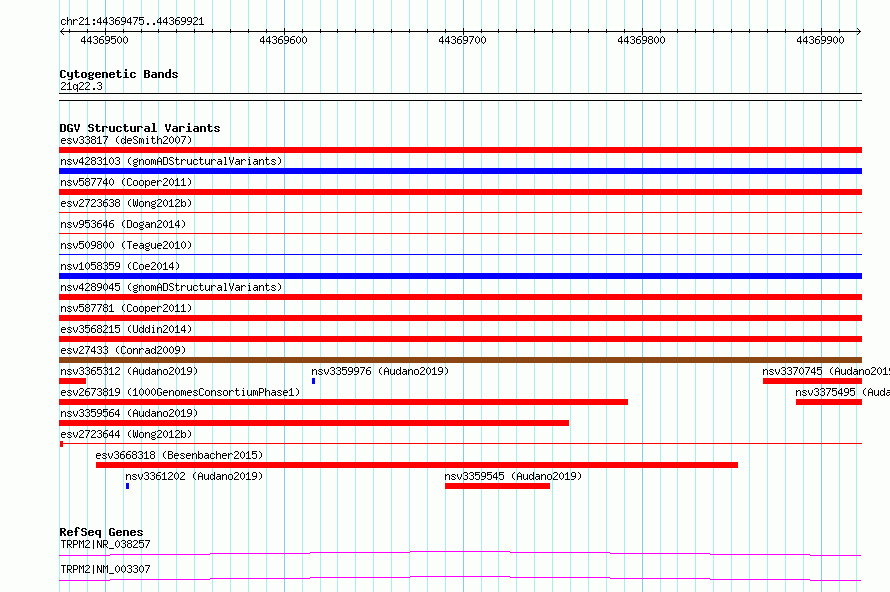The height and width of the screenshot is (592, 890).
Task: Open the Cytogenetic Bands track heading
Action: click(x=119, y=74)
